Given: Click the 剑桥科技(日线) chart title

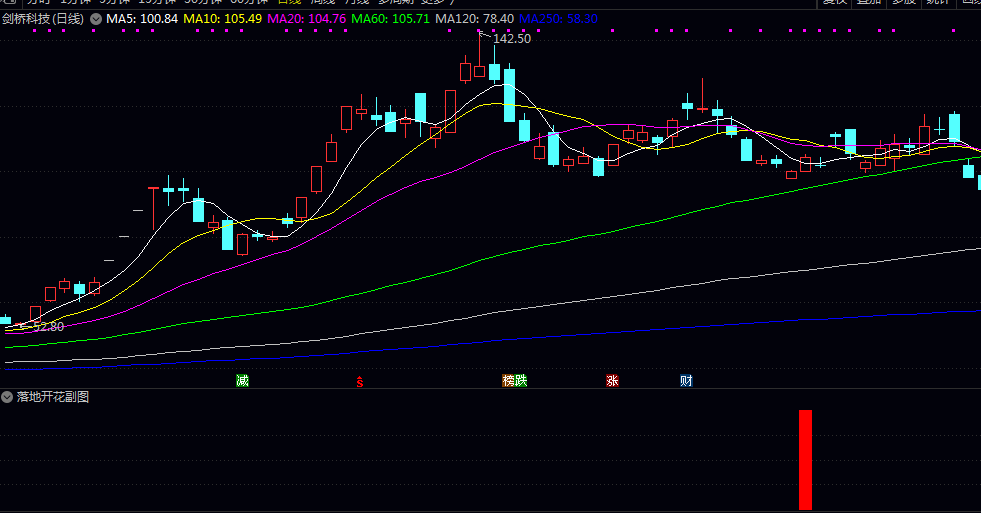Looking at the screenshot, I should click(43, 19).
